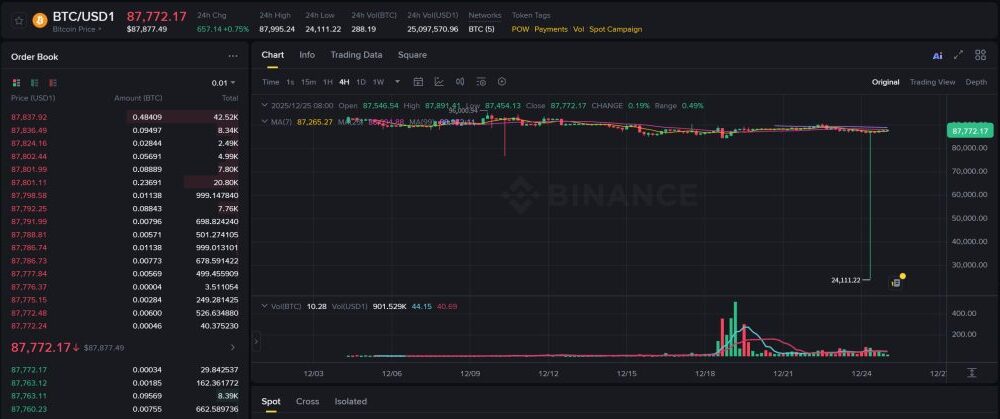Switch chart to Original view
This screenshot has width=1000, height=419.
point(886,82)
